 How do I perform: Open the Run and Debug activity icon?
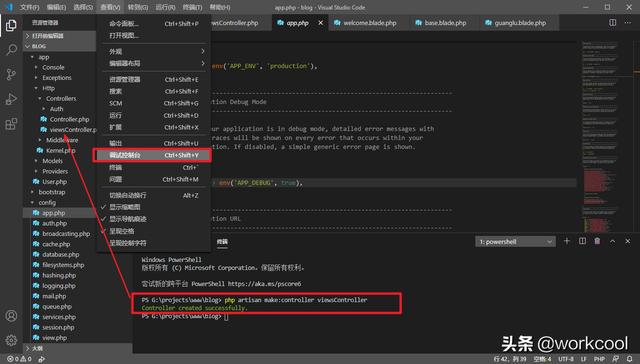pyautogui.click(x=11, y=99)
